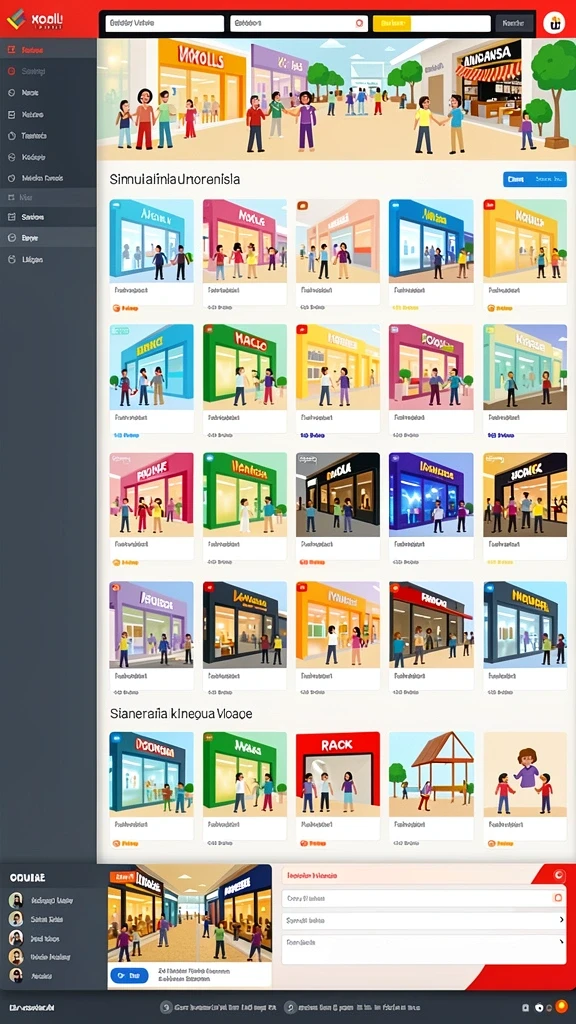Open the first search dropdown field in the header
Viewport: 576px width, 1024px height.
coord(165,24)
